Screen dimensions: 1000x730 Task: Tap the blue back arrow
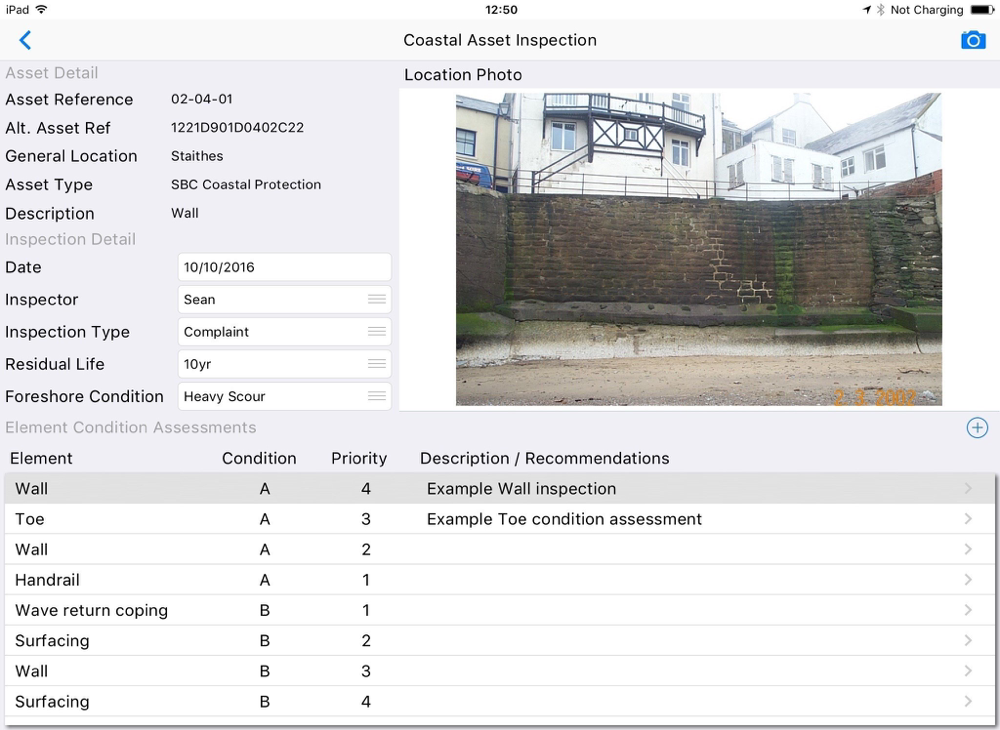coord(25,40)
